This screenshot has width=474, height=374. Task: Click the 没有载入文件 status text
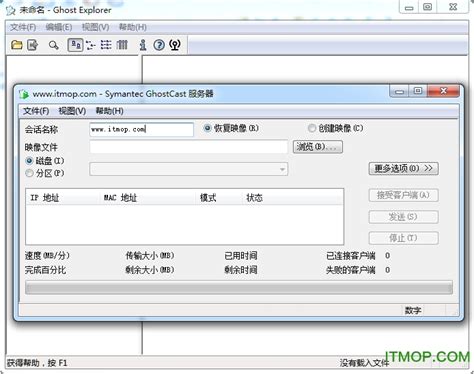(364, 363)
